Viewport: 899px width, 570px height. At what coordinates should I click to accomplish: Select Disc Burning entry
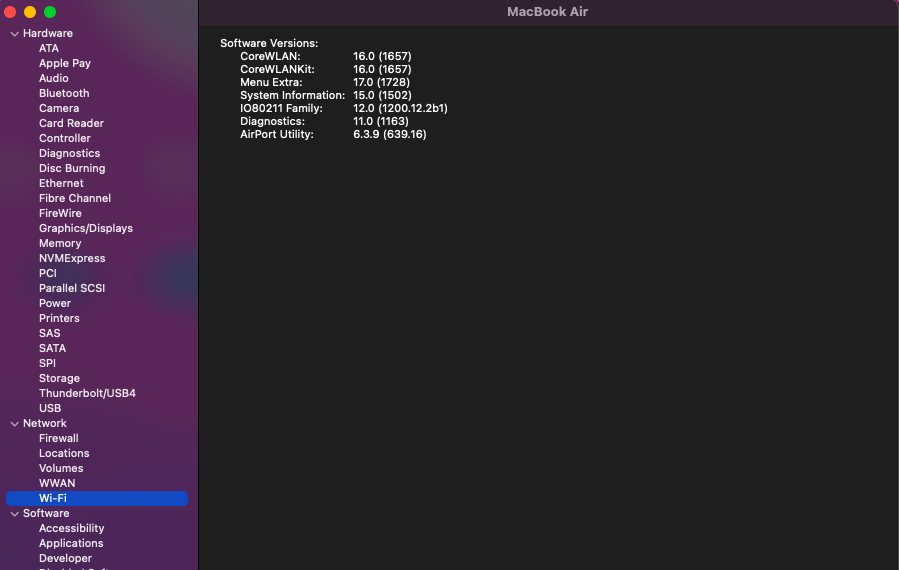72,168
